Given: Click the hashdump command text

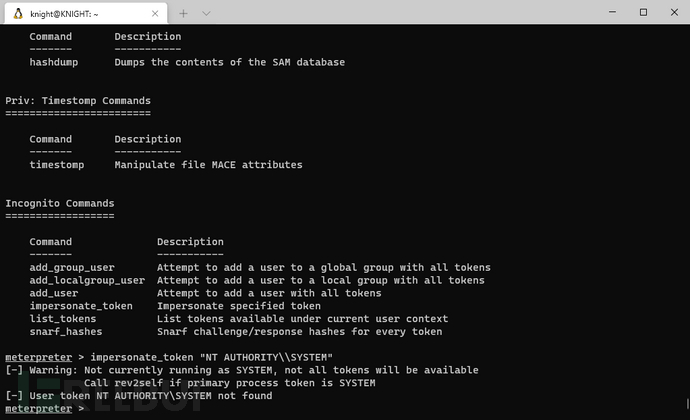Looking at the screenshot, I should 54,63.
